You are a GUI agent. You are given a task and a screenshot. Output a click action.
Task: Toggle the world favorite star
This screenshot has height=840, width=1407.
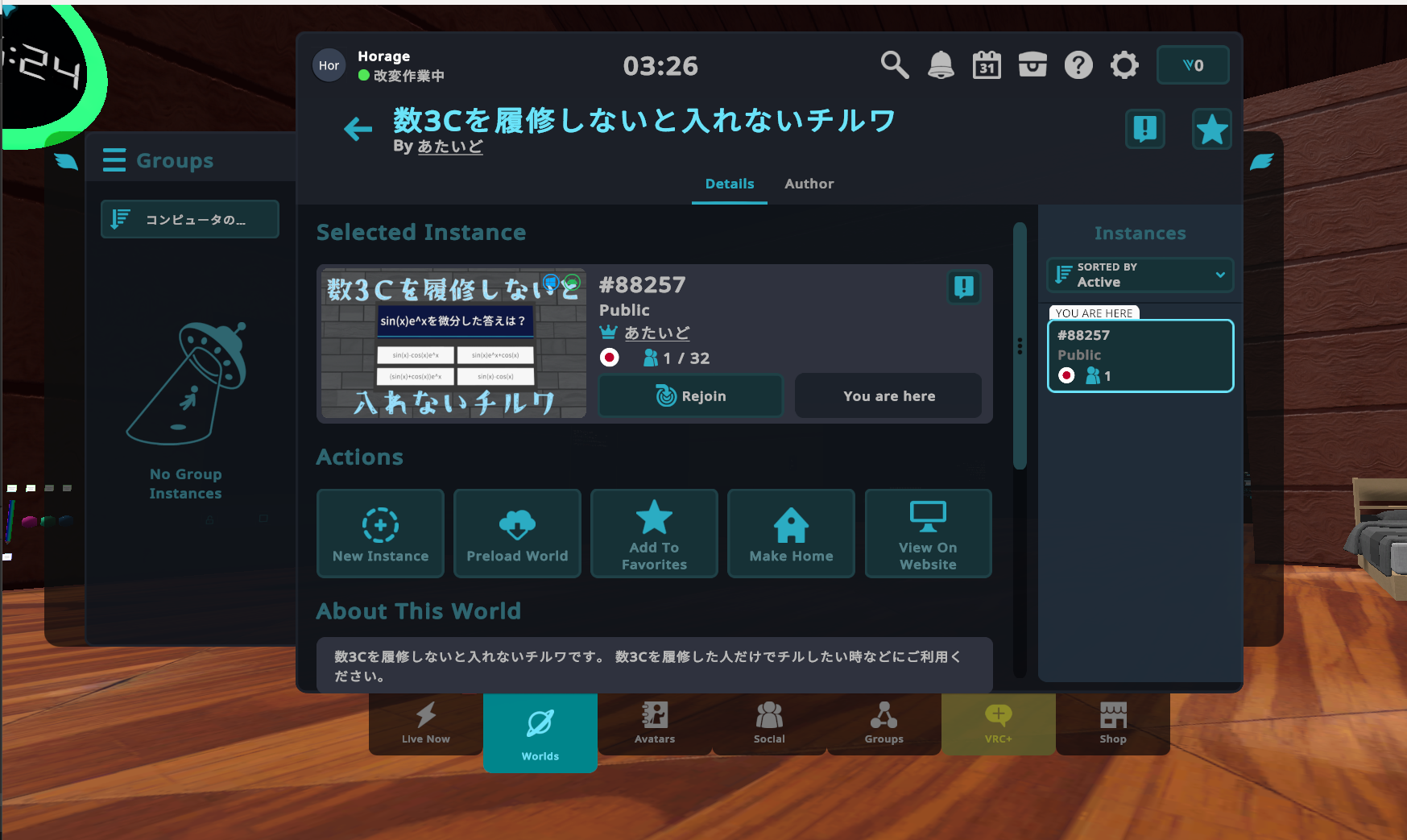coord(1211,129)
